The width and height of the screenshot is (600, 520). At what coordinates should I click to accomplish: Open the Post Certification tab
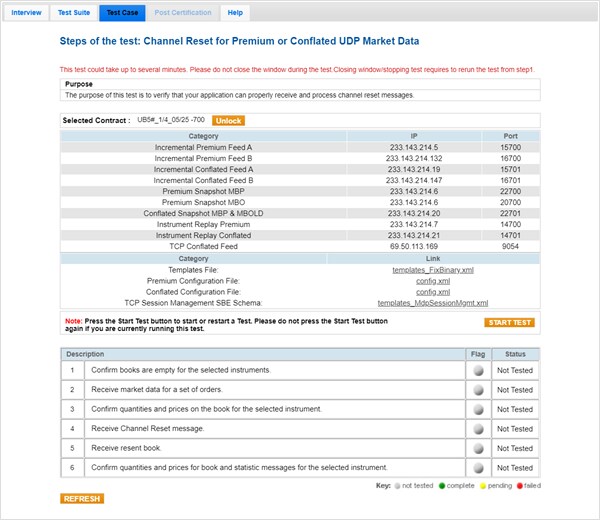[x=183, y=13]
